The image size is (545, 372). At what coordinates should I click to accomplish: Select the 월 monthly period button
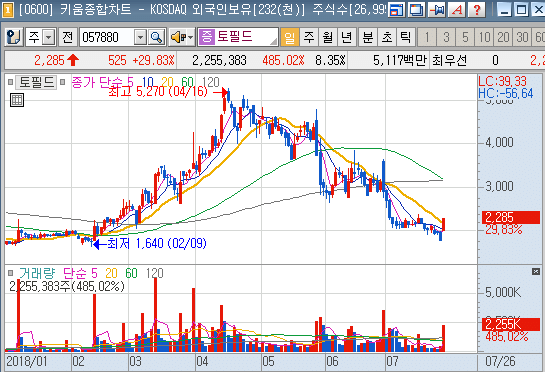[x=327, y=37]
